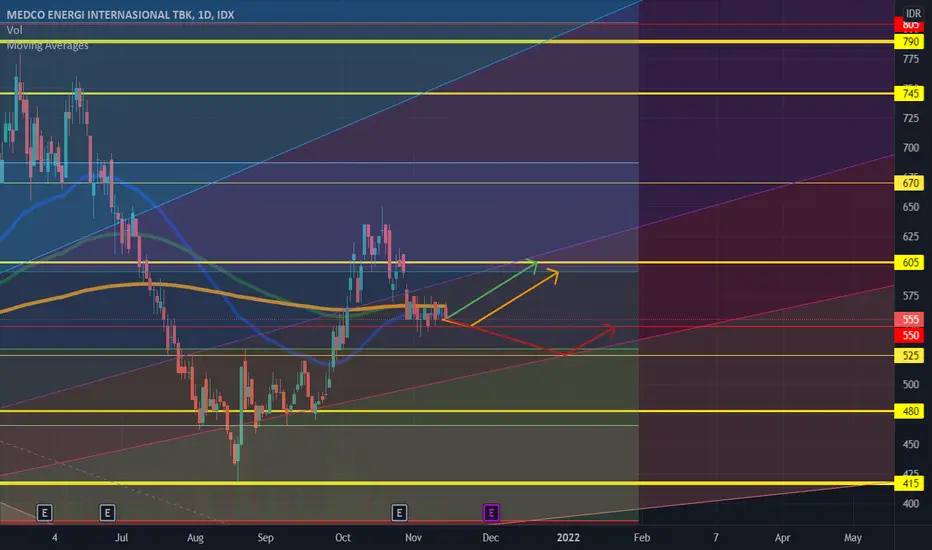Click the 575 value on the price axis
Screen dimensions: 932x550
(911, 296)
